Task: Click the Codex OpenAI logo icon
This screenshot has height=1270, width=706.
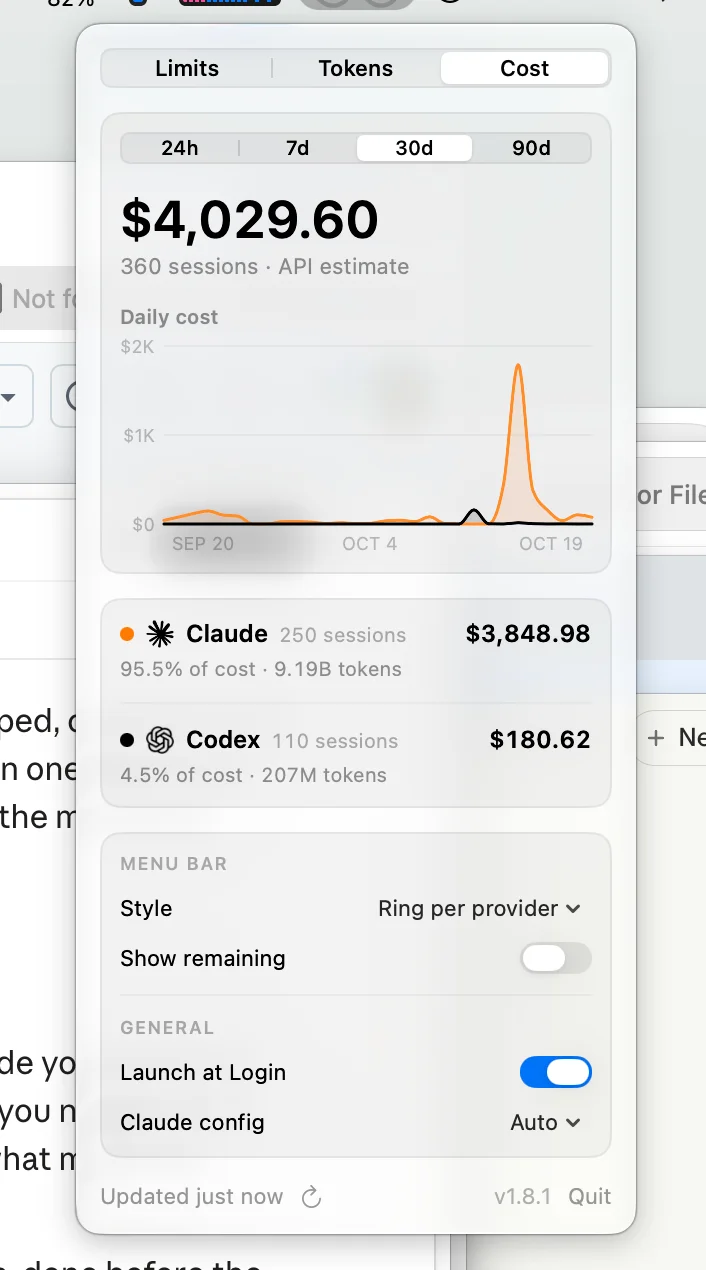Action: (160, 740)
